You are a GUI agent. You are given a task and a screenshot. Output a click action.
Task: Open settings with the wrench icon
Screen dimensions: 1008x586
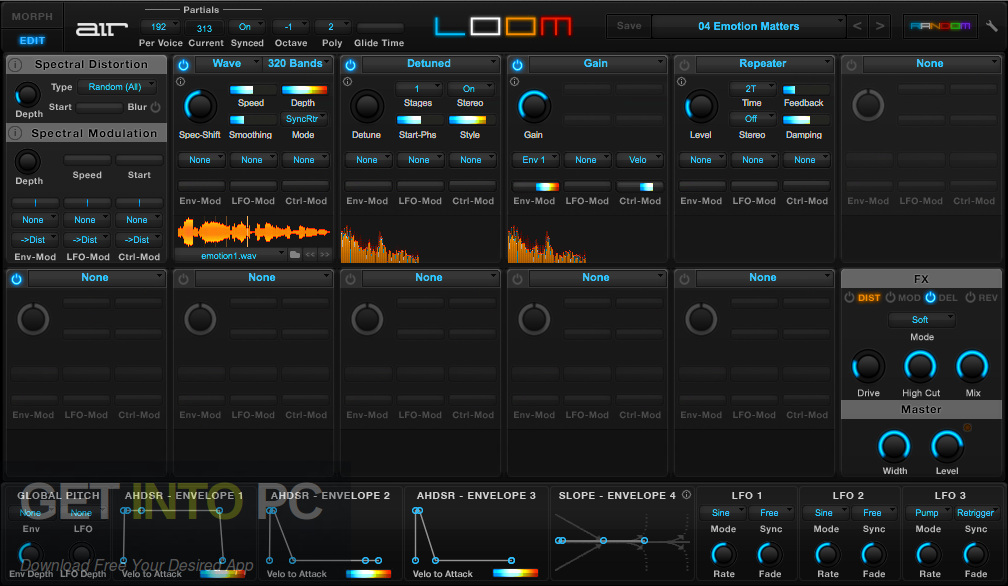coord(992,26)
